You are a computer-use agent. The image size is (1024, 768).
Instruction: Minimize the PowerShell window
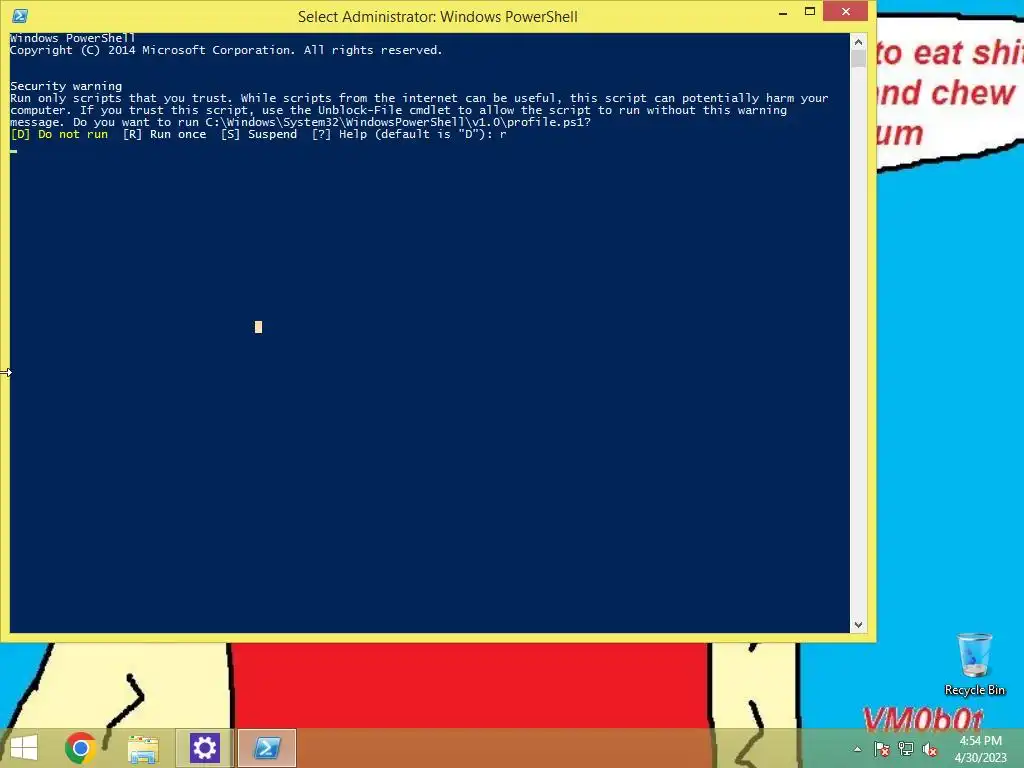[782, 12]
